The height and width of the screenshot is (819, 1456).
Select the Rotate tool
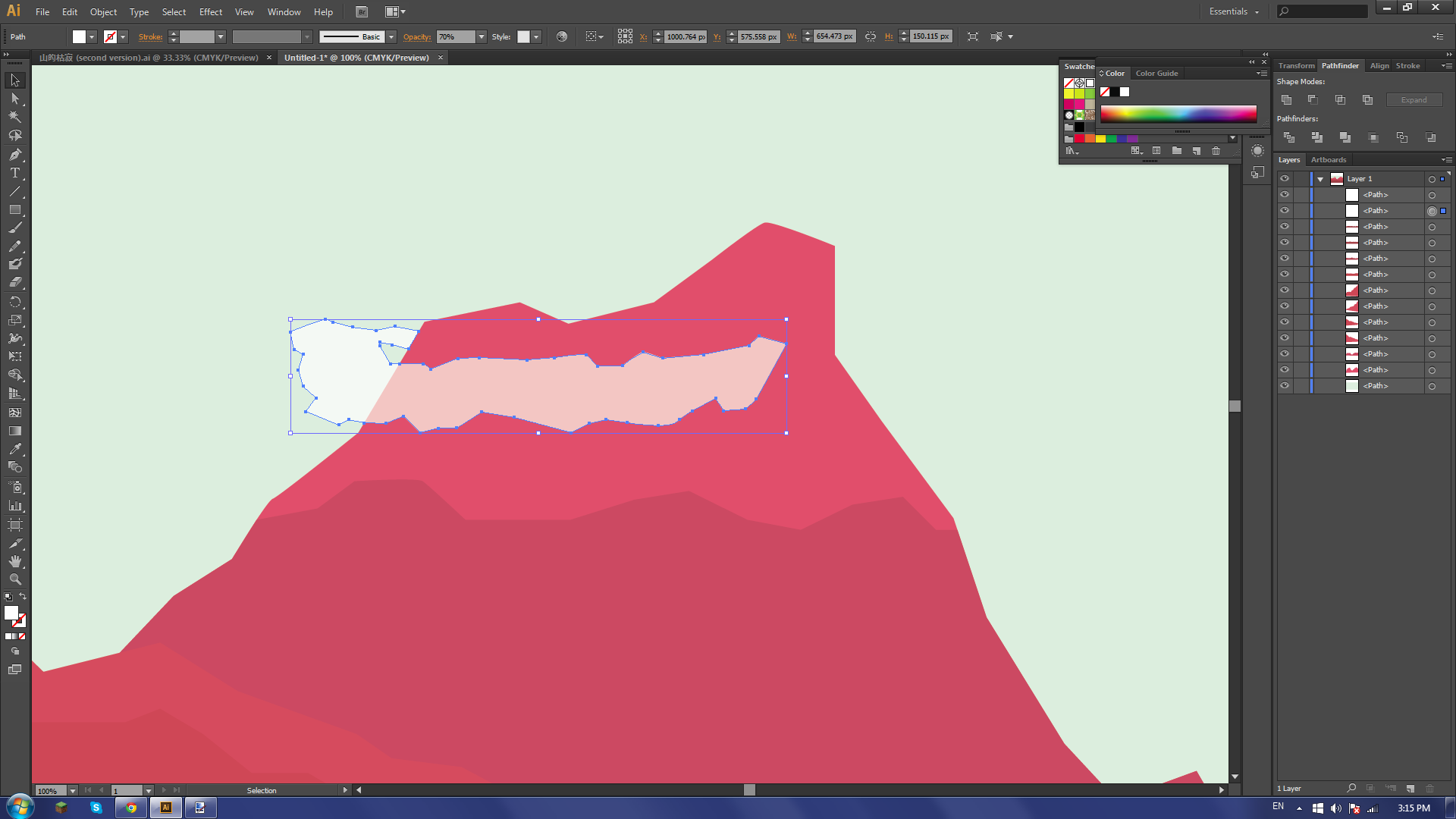(x=15, y=302)
